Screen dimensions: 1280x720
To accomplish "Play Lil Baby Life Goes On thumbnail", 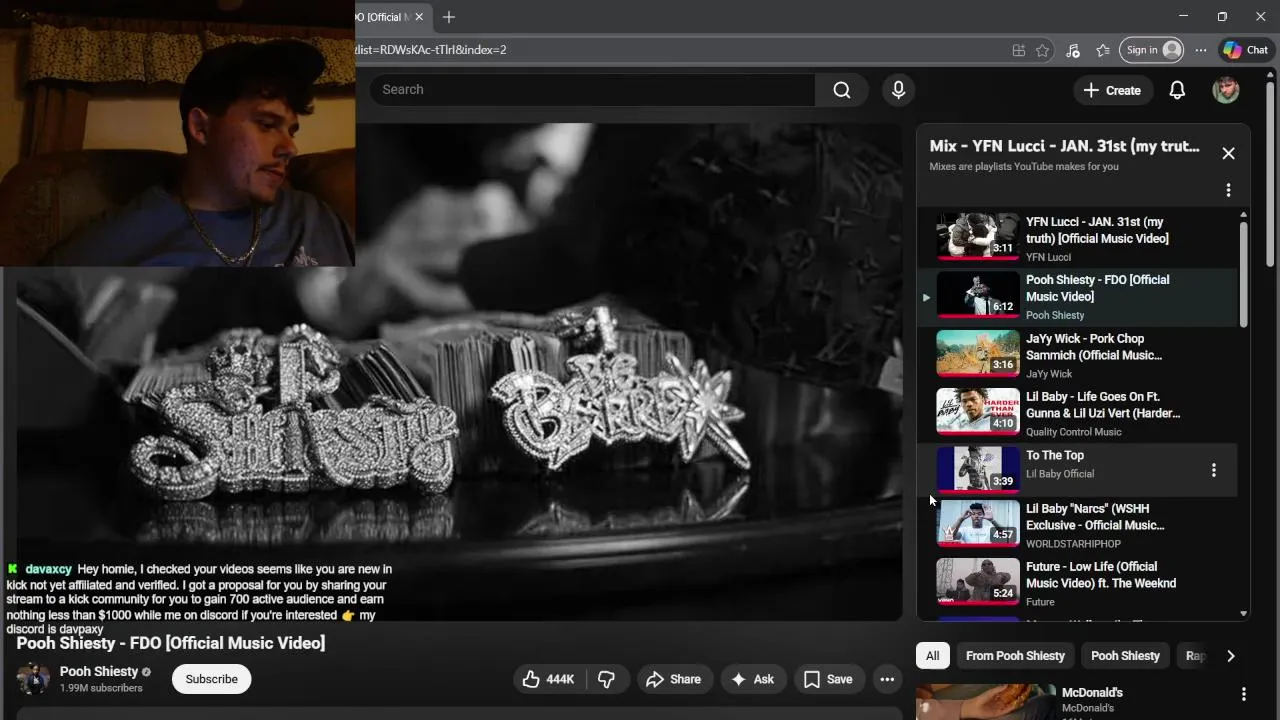I will [x=978, y=412].
